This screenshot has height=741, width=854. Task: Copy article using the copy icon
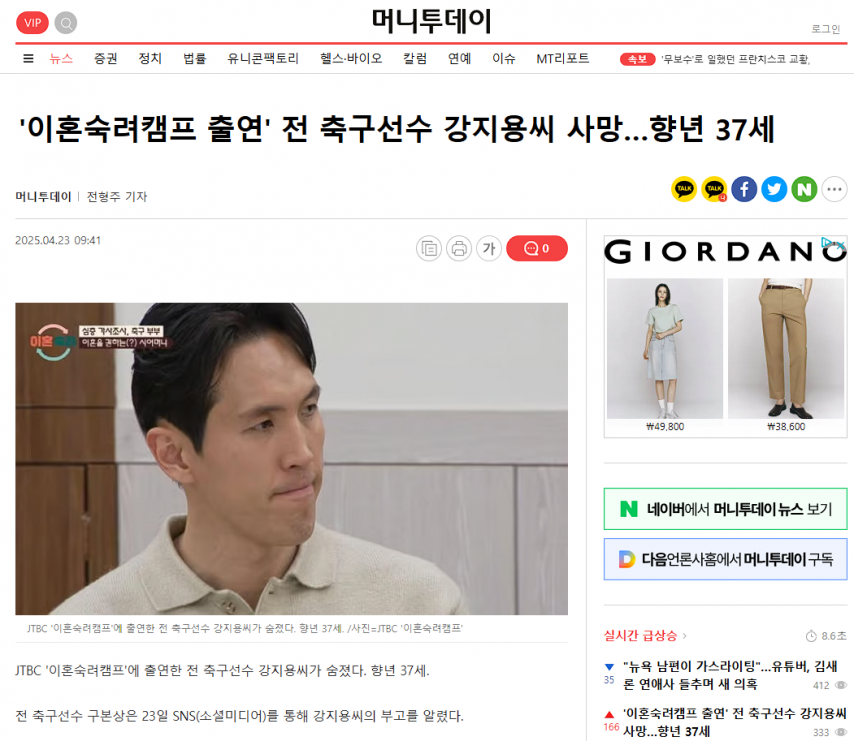pyautogui.click(x=429, y=249)
